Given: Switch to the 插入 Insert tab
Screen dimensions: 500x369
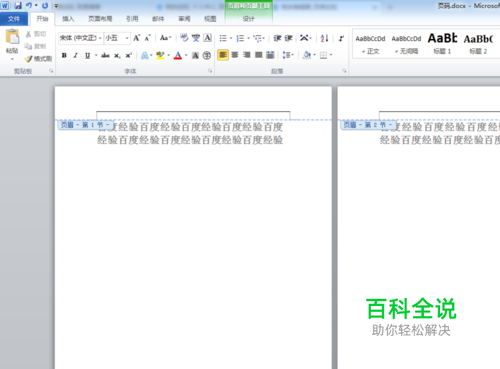Looking at the screenshot, I should (x=68, y=19).
